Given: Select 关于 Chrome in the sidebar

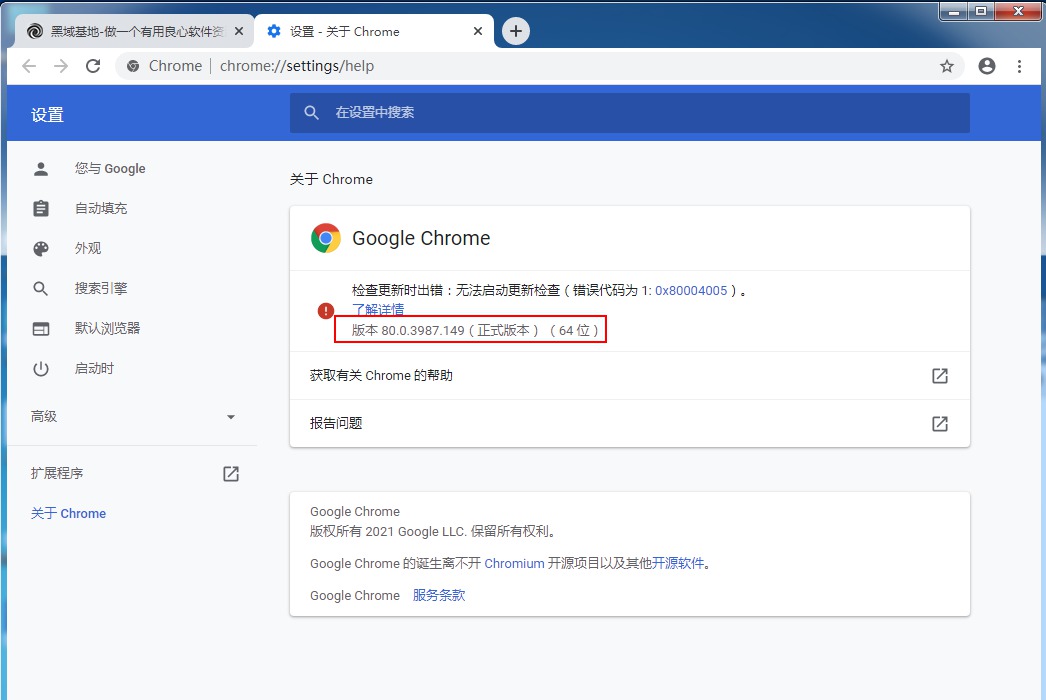Looking at the screenshot, I should pyautogui.click(x=68, y=513).
